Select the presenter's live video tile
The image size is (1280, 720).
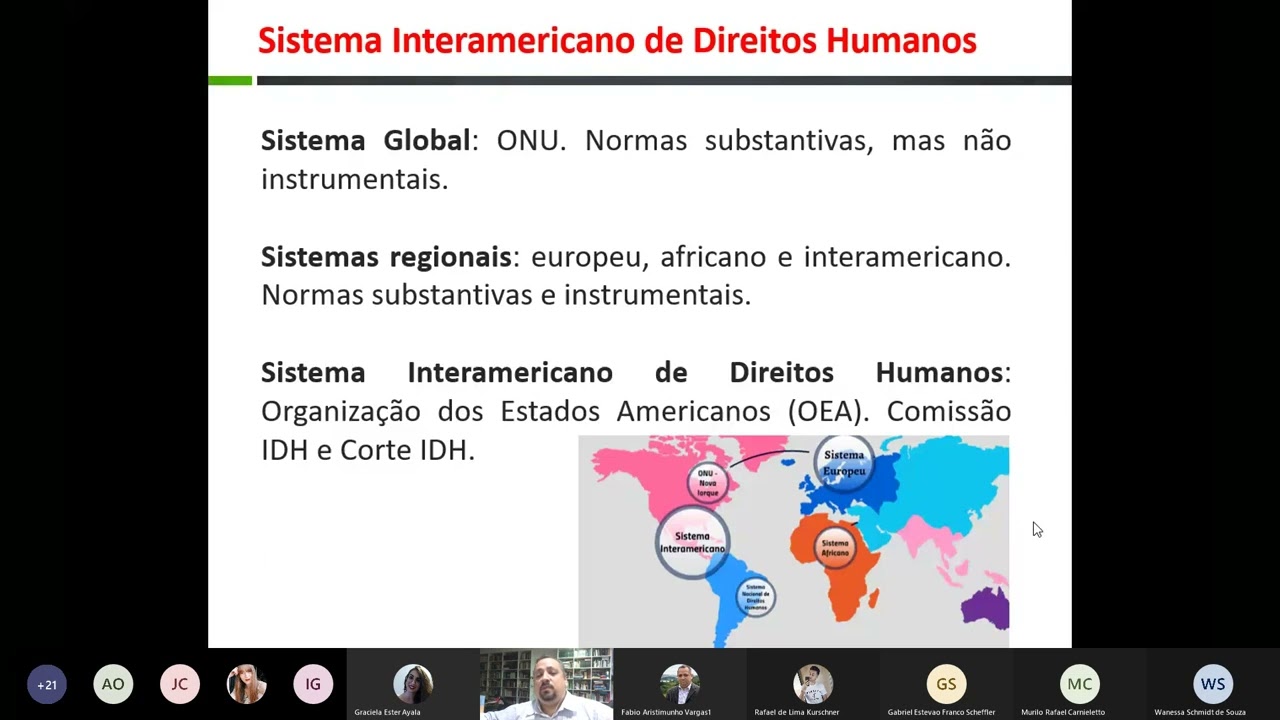click(x=546, y=685)
